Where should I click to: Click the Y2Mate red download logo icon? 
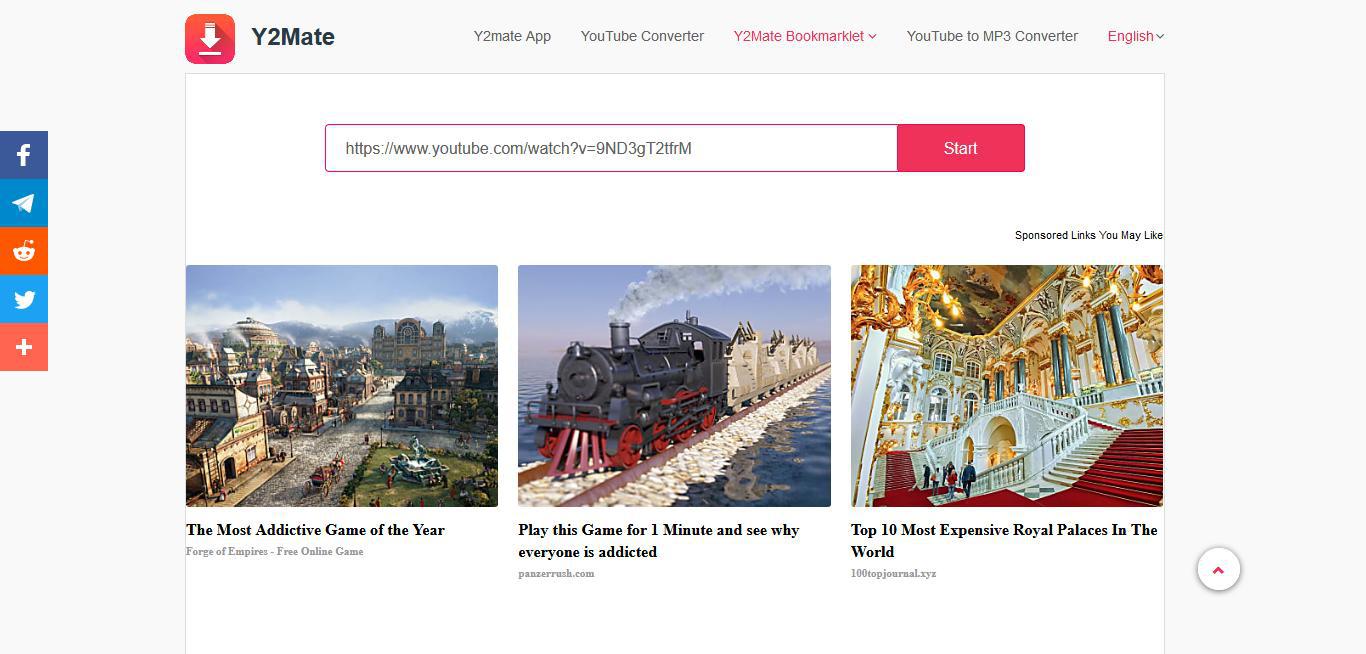(x=210, y=39)
